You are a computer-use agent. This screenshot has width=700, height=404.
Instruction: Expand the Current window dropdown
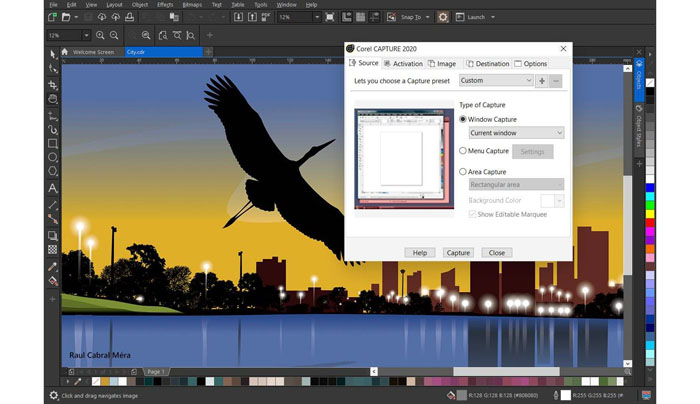(516, 132)
